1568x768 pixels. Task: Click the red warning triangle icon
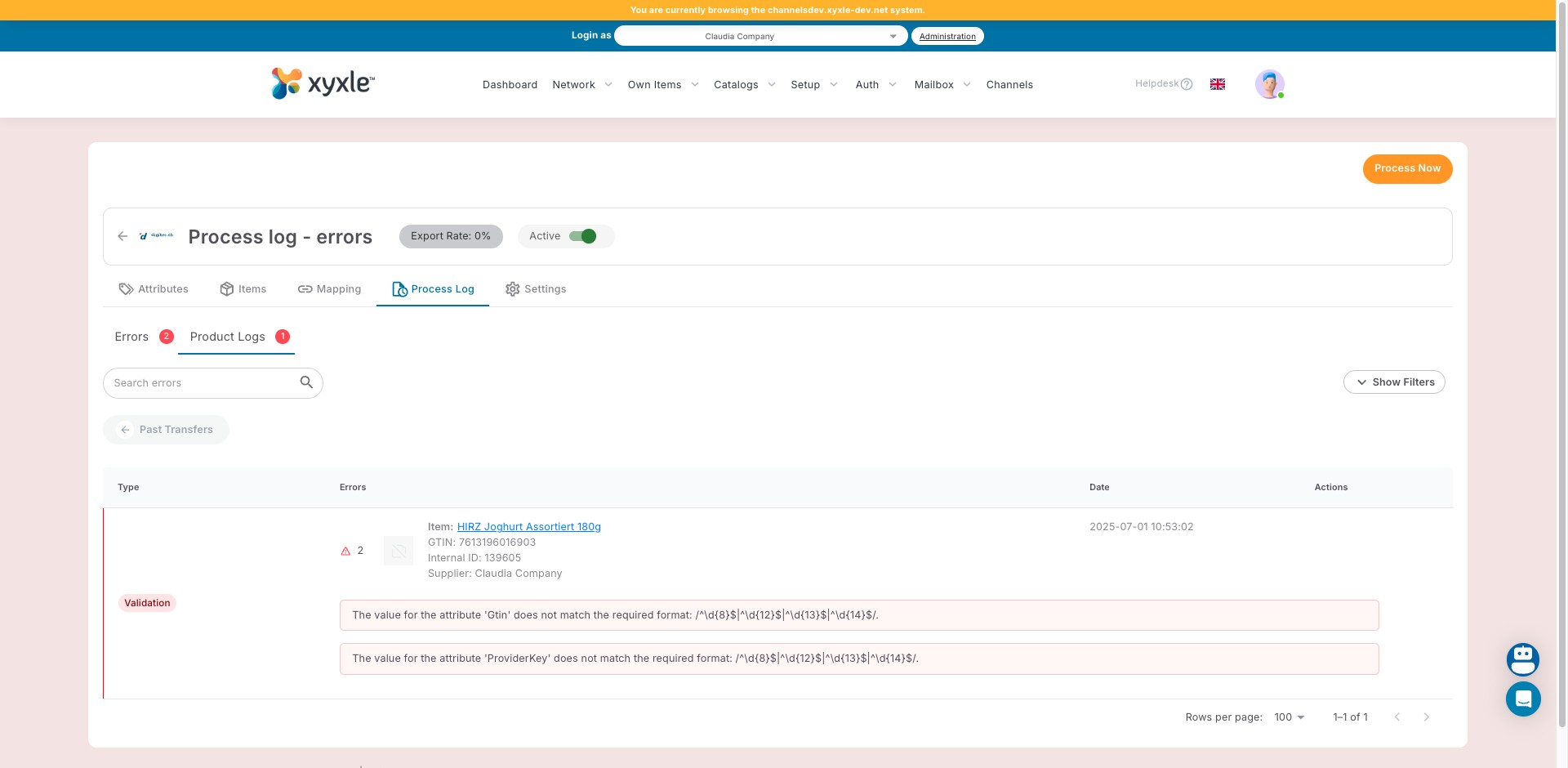pos(345,551)
